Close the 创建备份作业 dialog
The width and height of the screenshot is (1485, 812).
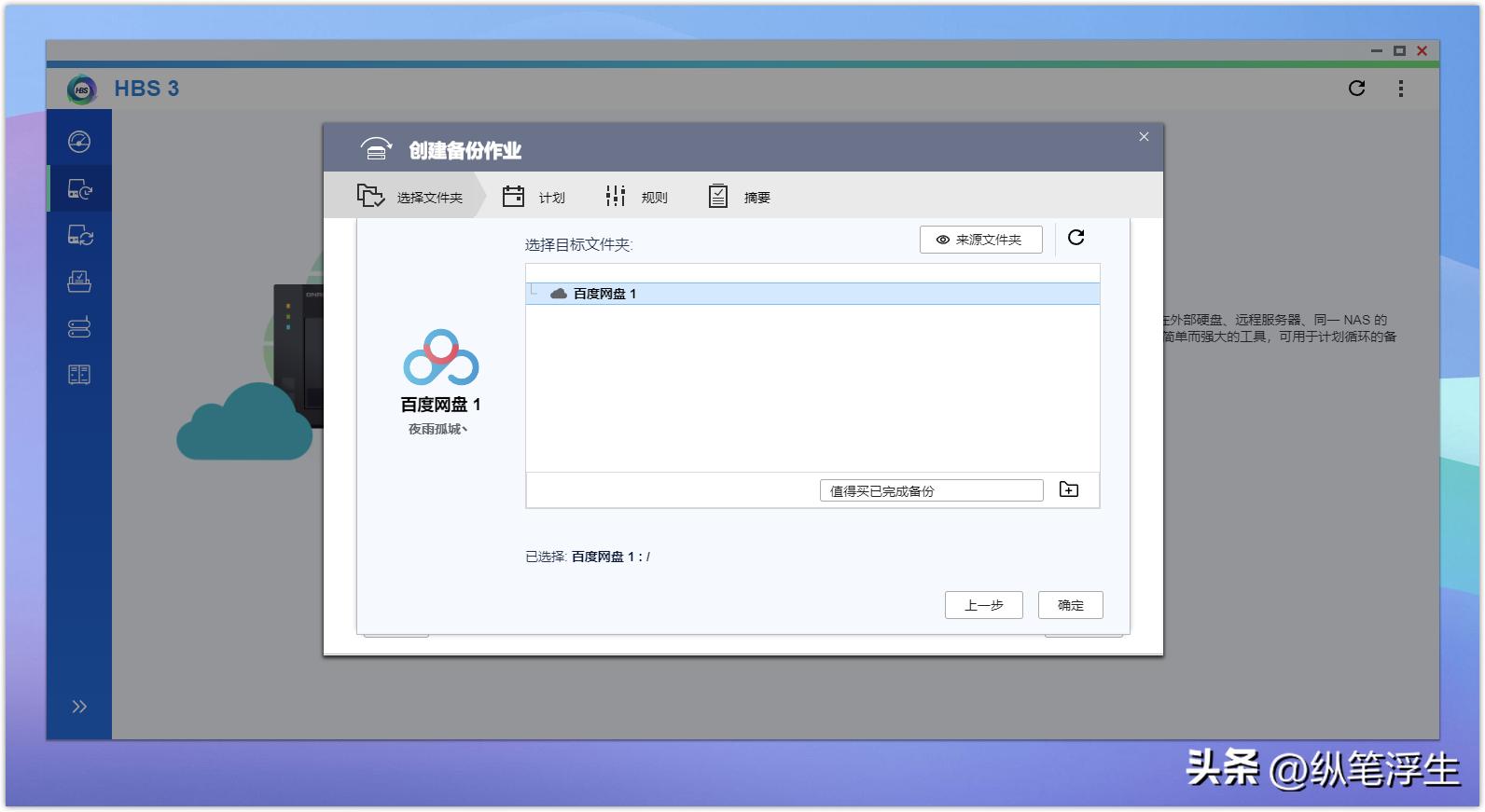(1144, 137)
